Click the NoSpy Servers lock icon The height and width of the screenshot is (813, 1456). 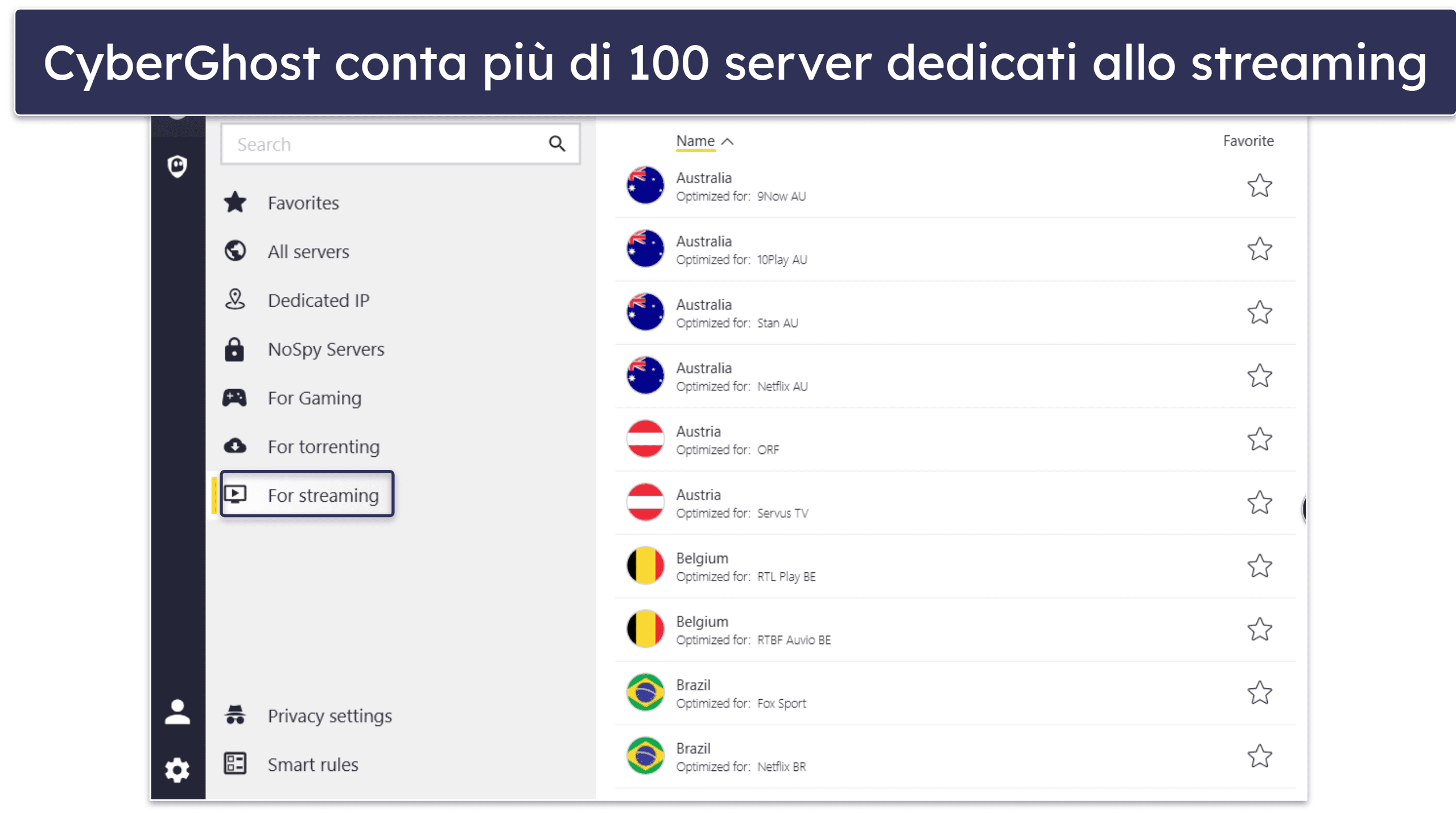(x=234, y=349)
